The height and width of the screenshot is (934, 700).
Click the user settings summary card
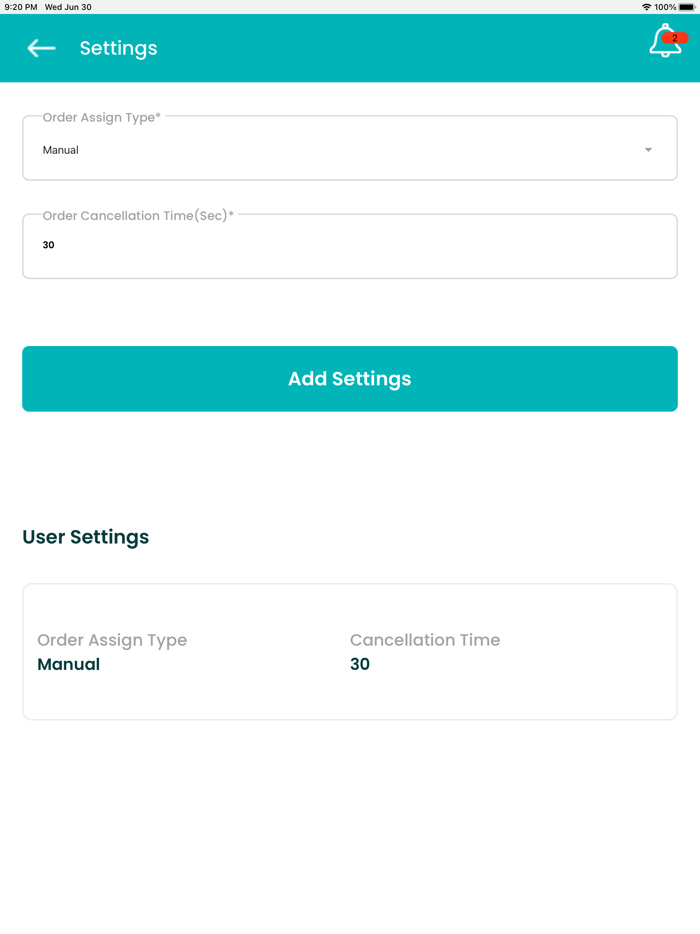350,651
